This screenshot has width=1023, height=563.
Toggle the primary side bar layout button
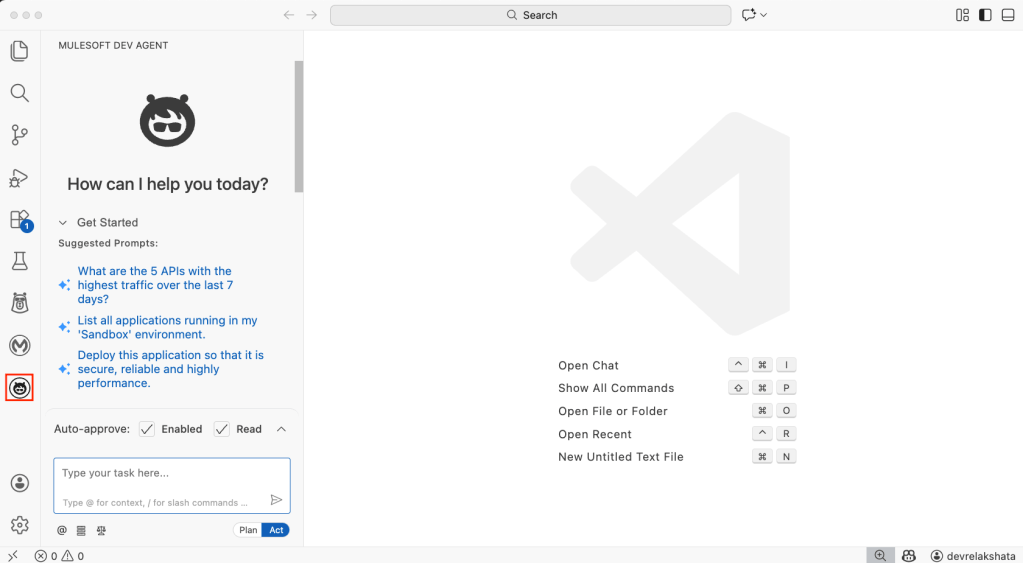[985, 15]
